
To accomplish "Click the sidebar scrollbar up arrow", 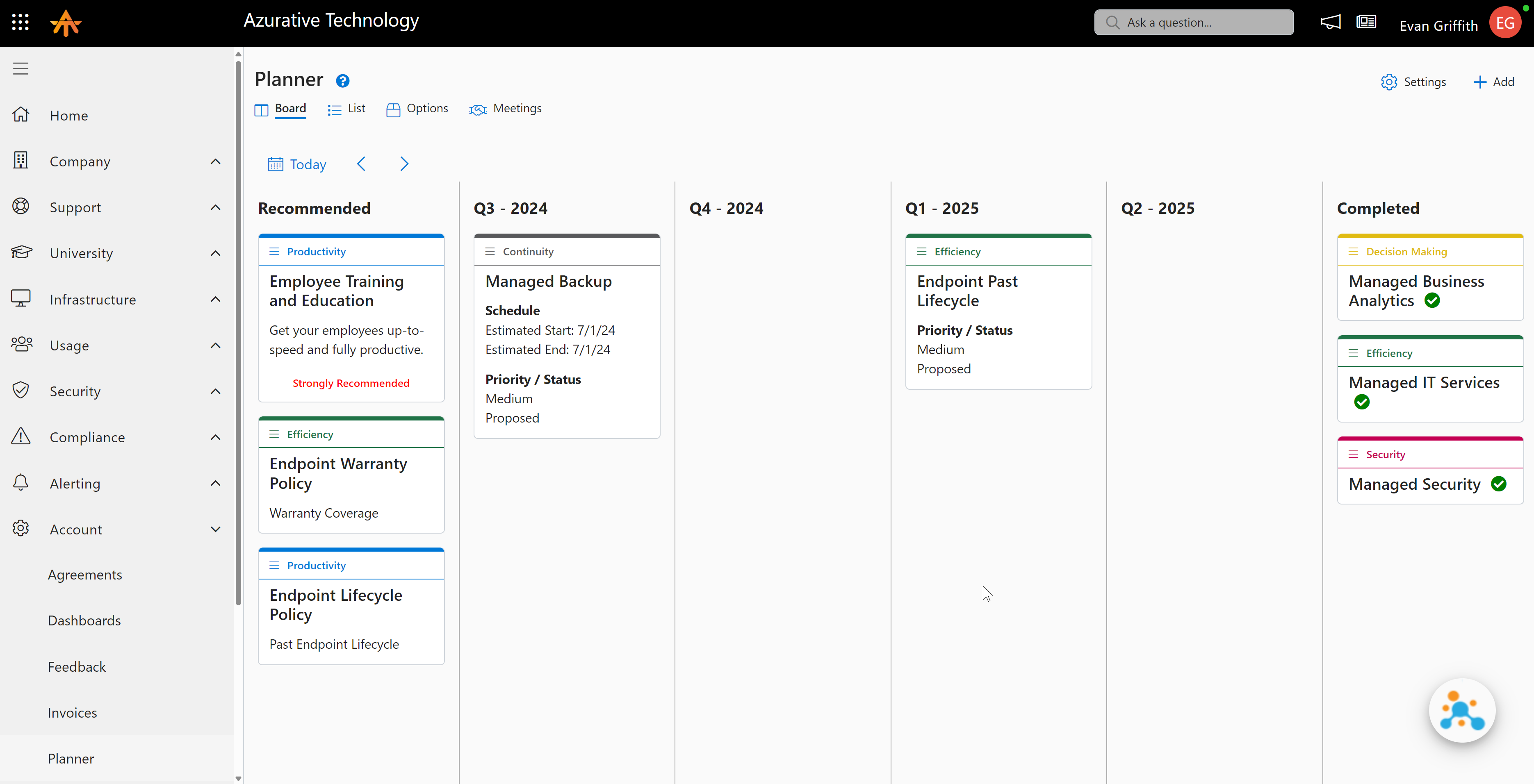I will point(238,54).
